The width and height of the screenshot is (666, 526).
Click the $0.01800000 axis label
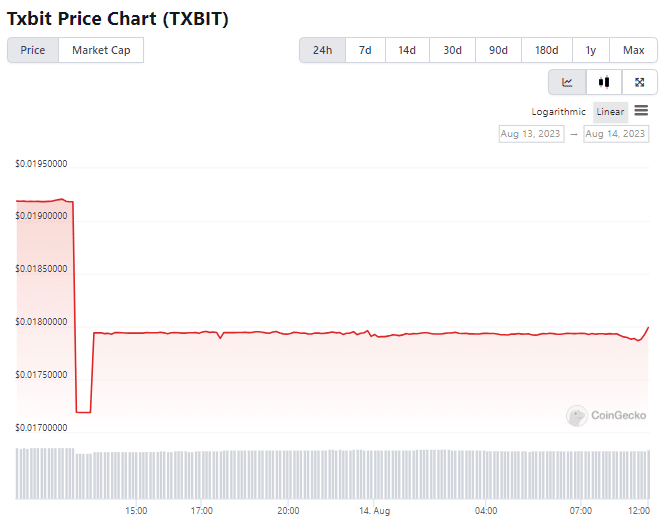point(41,322)
